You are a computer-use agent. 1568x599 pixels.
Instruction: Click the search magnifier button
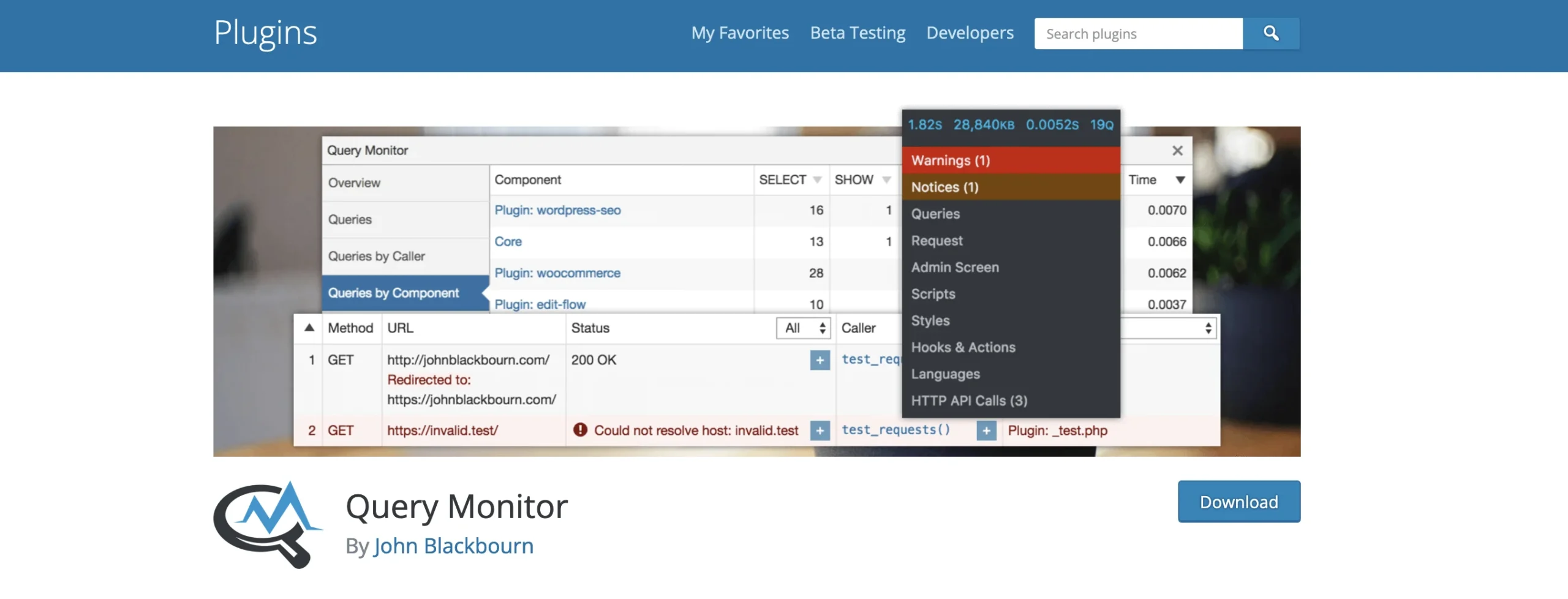coord(1271,33)
